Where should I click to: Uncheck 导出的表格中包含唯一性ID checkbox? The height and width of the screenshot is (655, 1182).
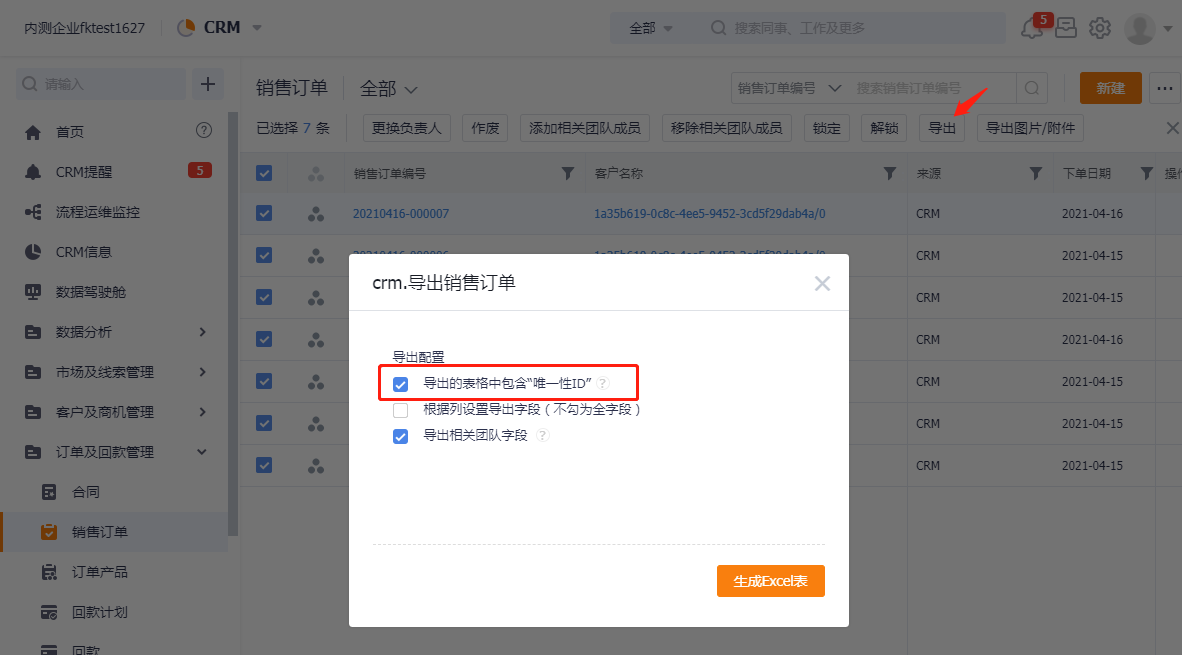(x=400, y=384)
